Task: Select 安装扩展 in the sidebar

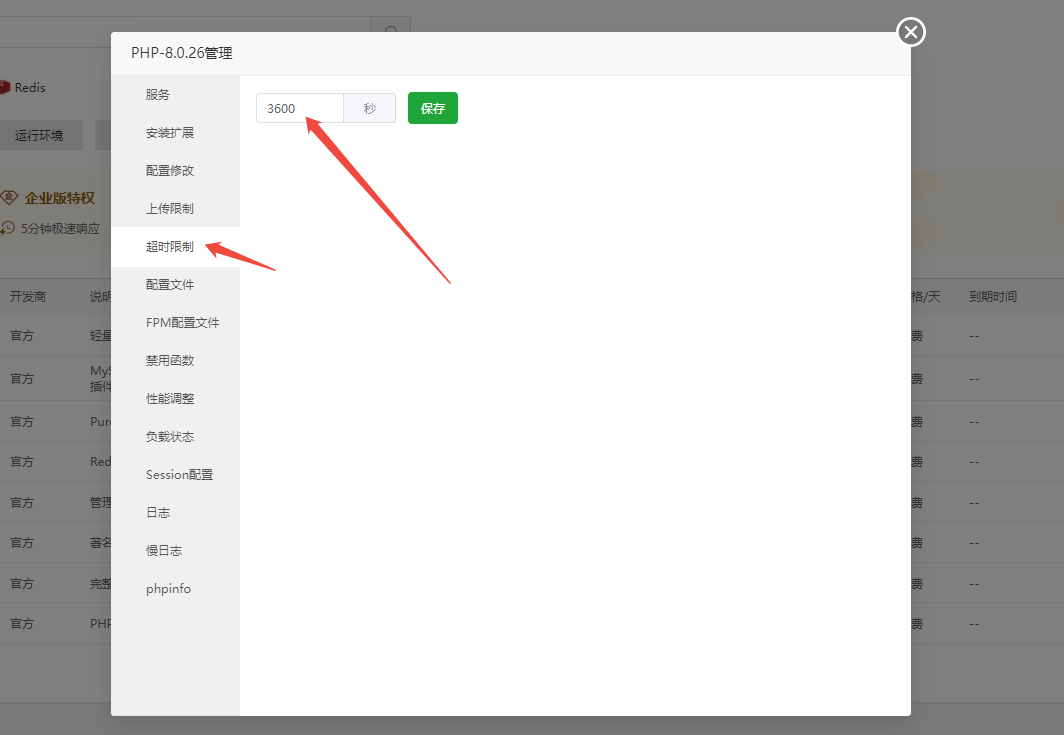Action: 170,133
